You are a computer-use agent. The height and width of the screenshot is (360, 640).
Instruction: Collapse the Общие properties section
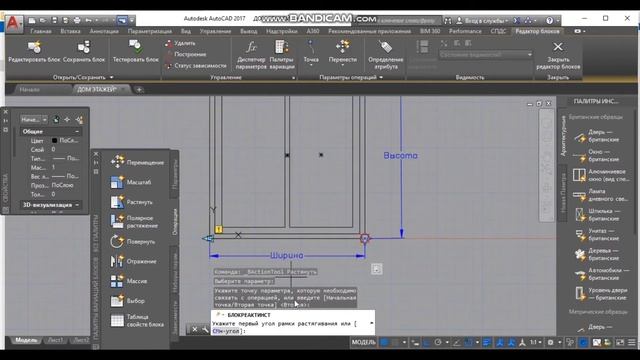(x=77, y=131)
